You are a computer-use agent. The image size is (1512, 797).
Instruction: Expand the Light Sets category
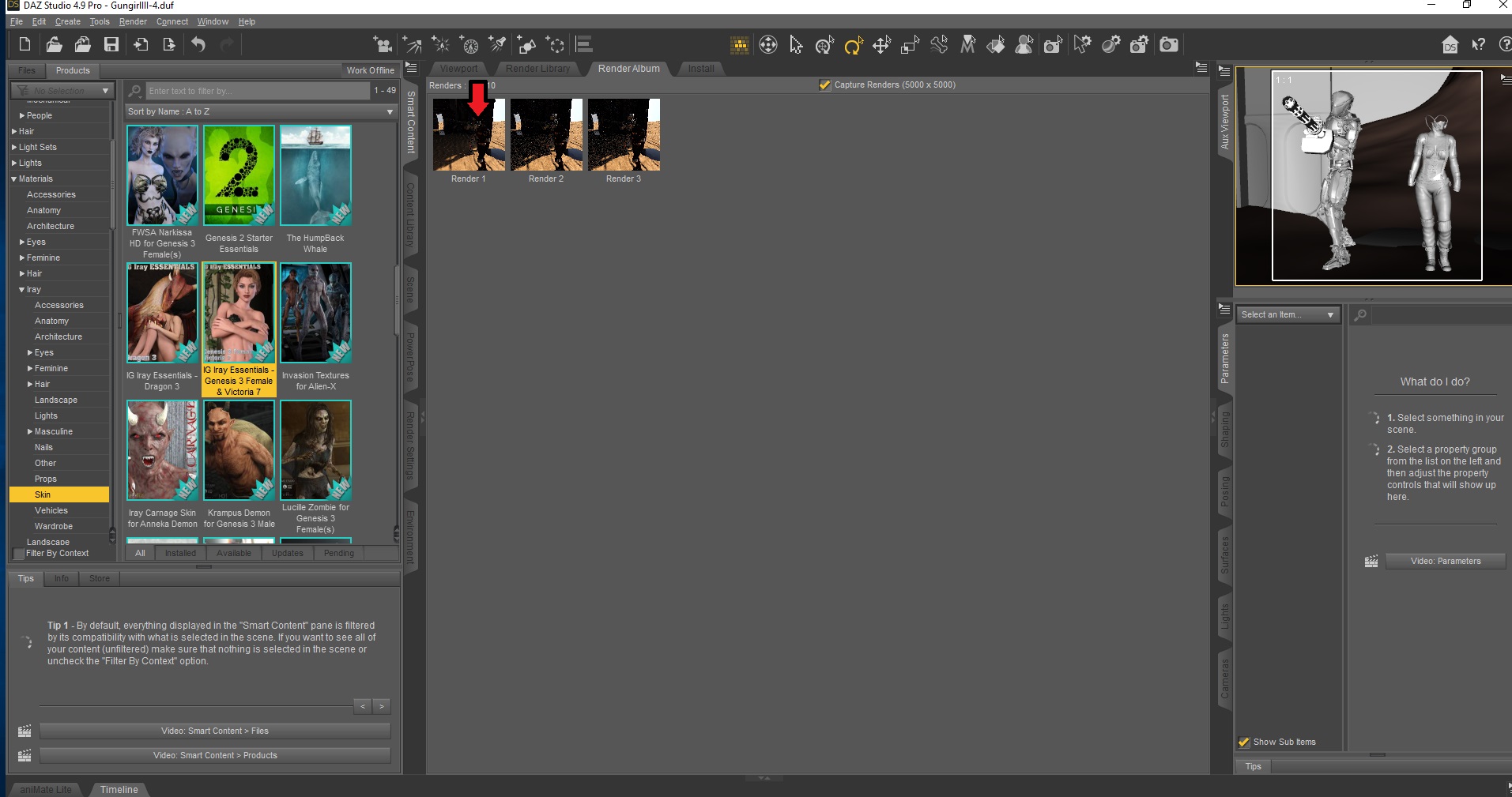pos(14,147)
